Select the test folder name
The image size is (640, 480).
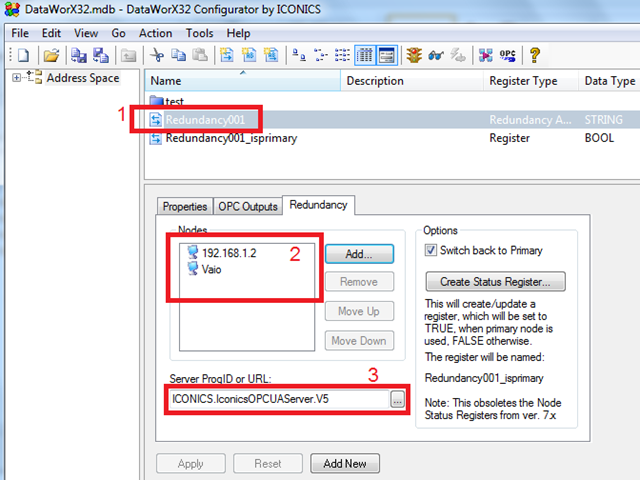point(175,101)
